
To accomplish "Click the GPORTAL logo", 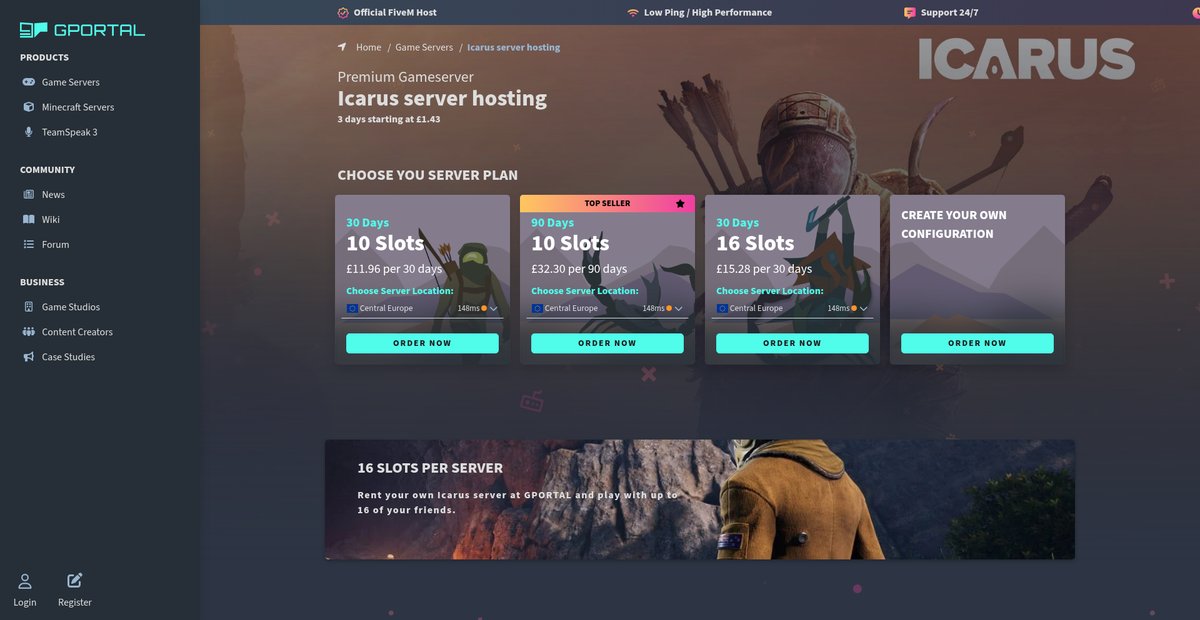I will tap(82, 30).
